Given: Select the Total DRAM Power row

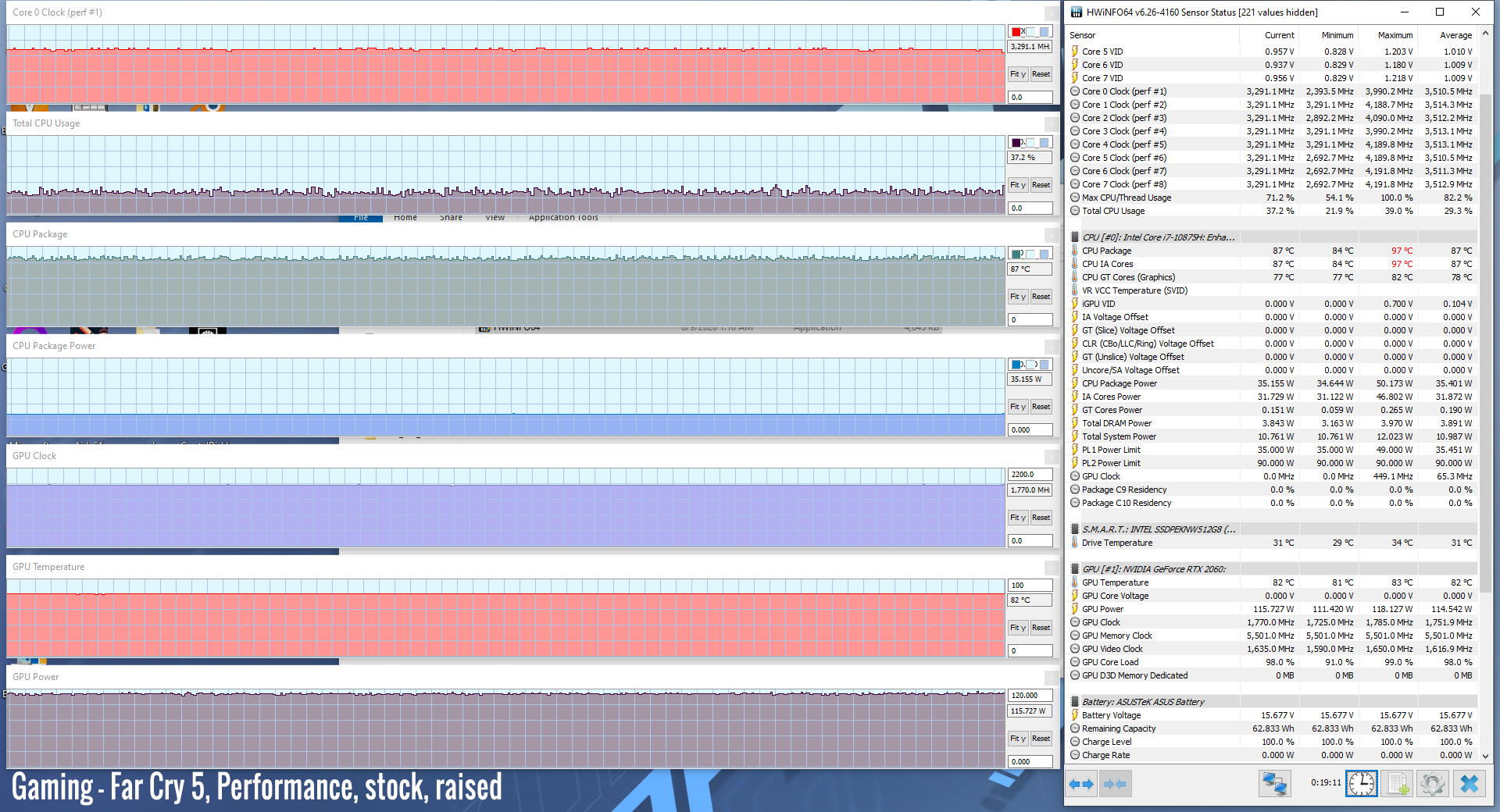Looking at the screenshot, I should point(1272,423).
